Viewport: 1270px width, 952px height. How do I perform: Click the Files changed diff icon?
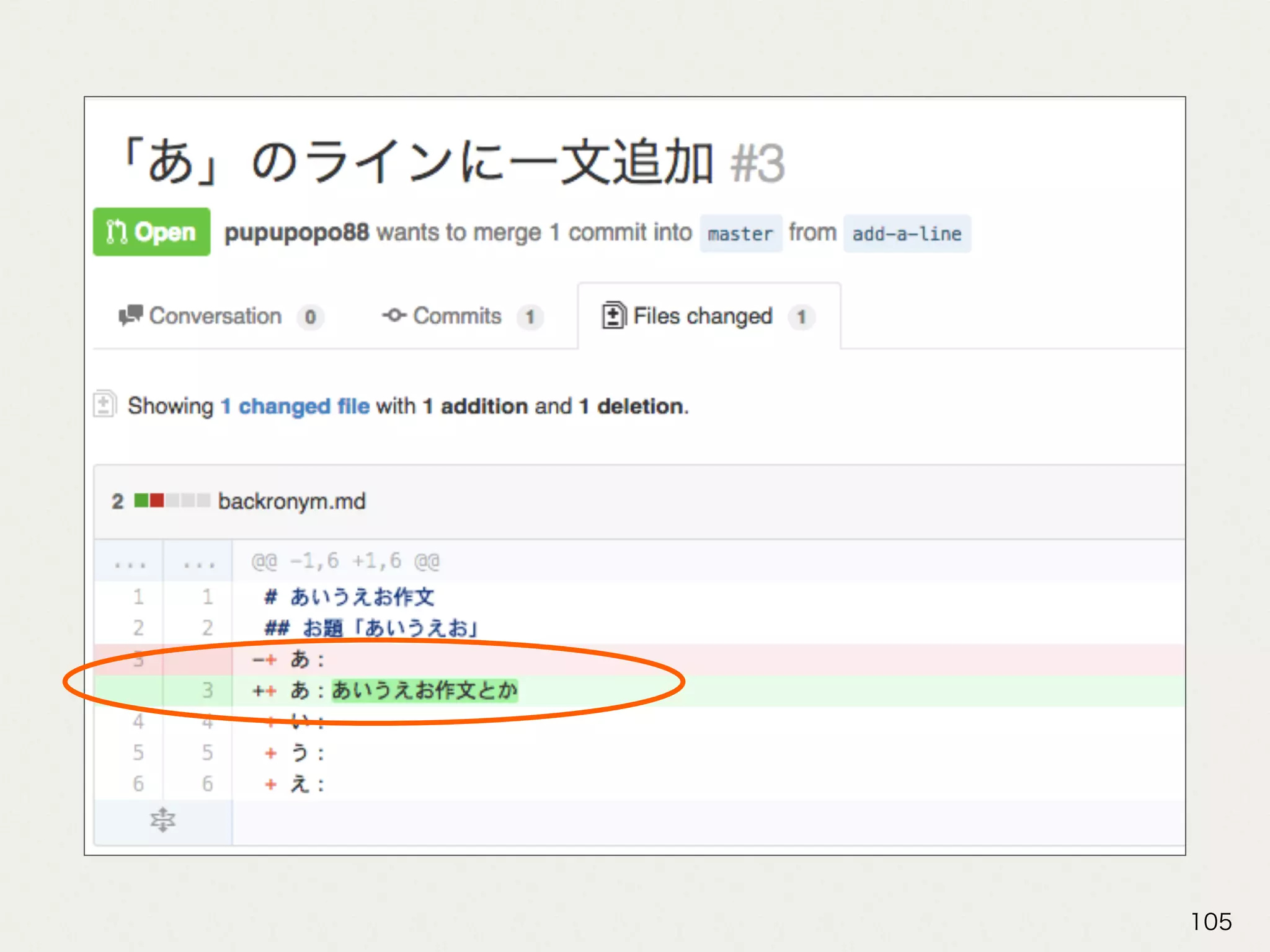click(x=613, y=315)
